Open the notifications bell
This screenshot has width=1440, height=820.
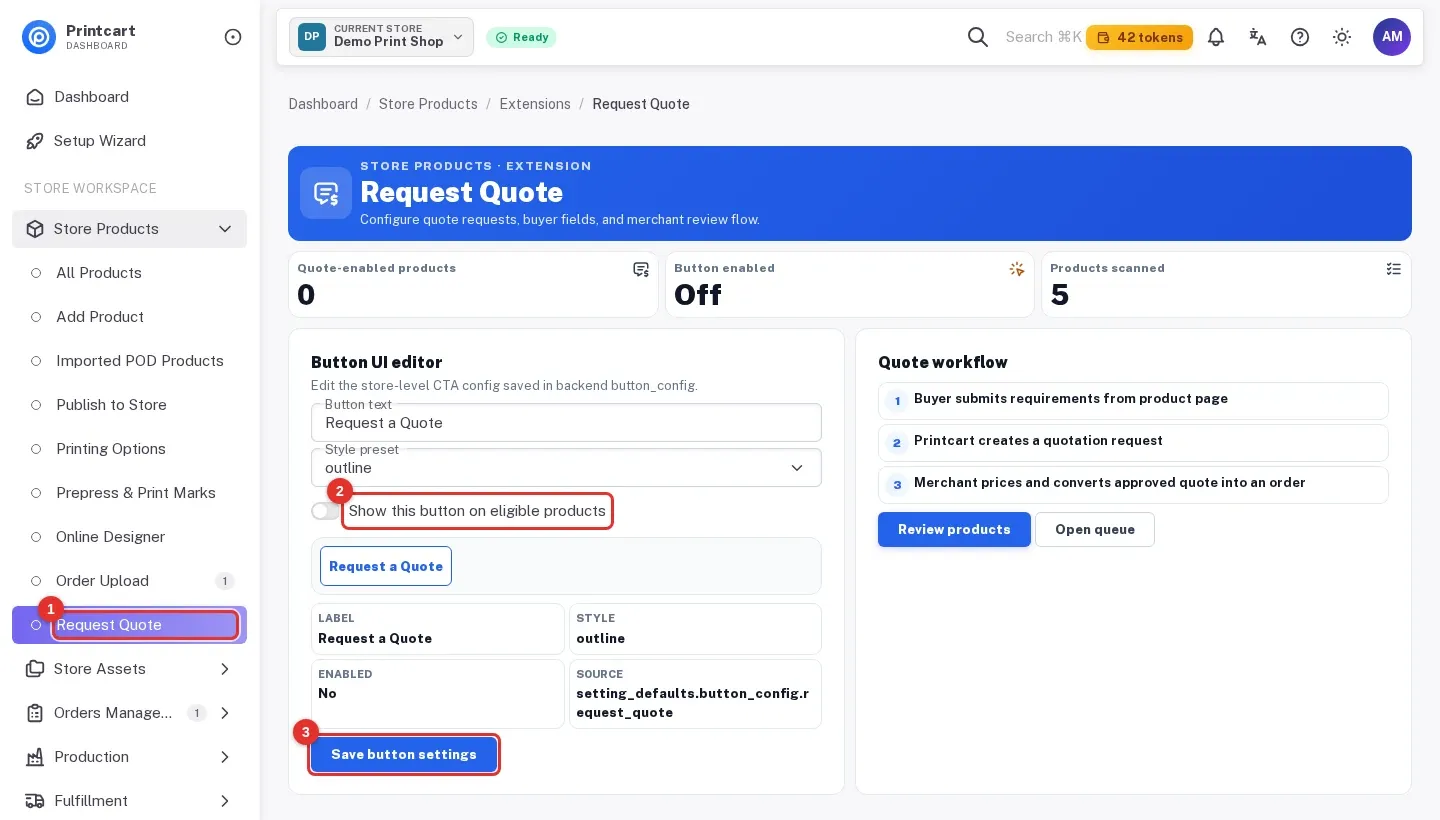click(1216, 37)
